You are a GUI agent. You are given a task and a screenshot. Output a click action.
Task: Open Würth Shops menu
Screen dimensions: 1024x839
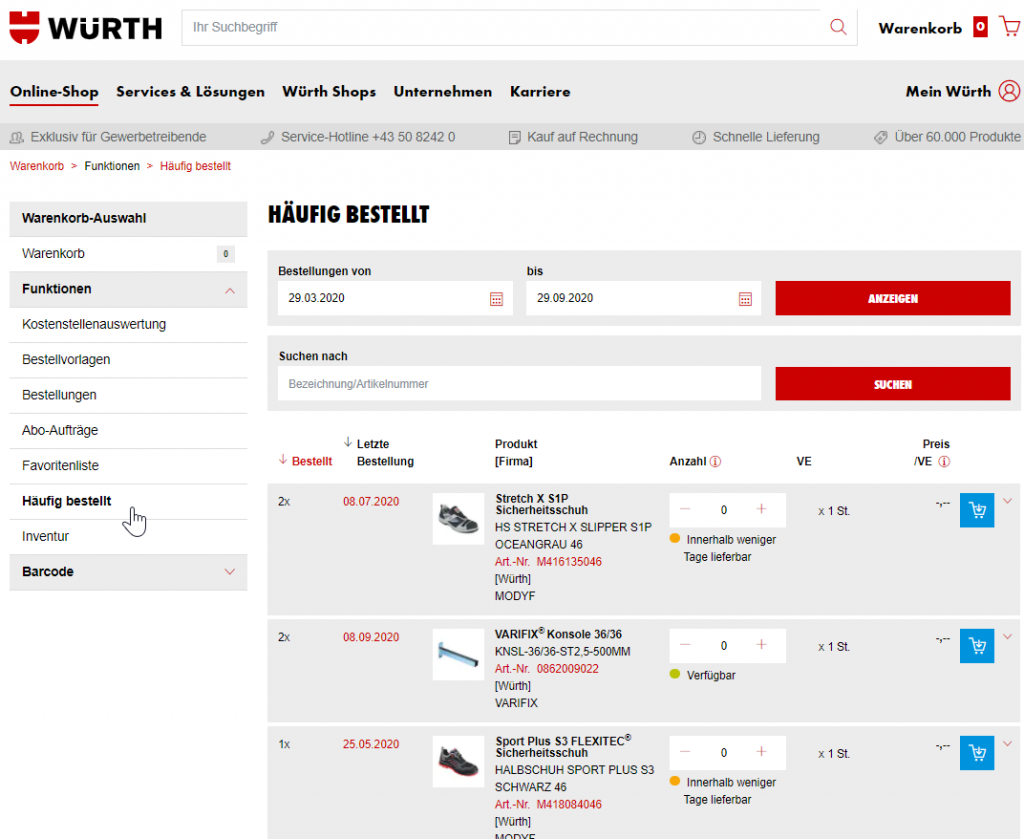coord(329,92)
